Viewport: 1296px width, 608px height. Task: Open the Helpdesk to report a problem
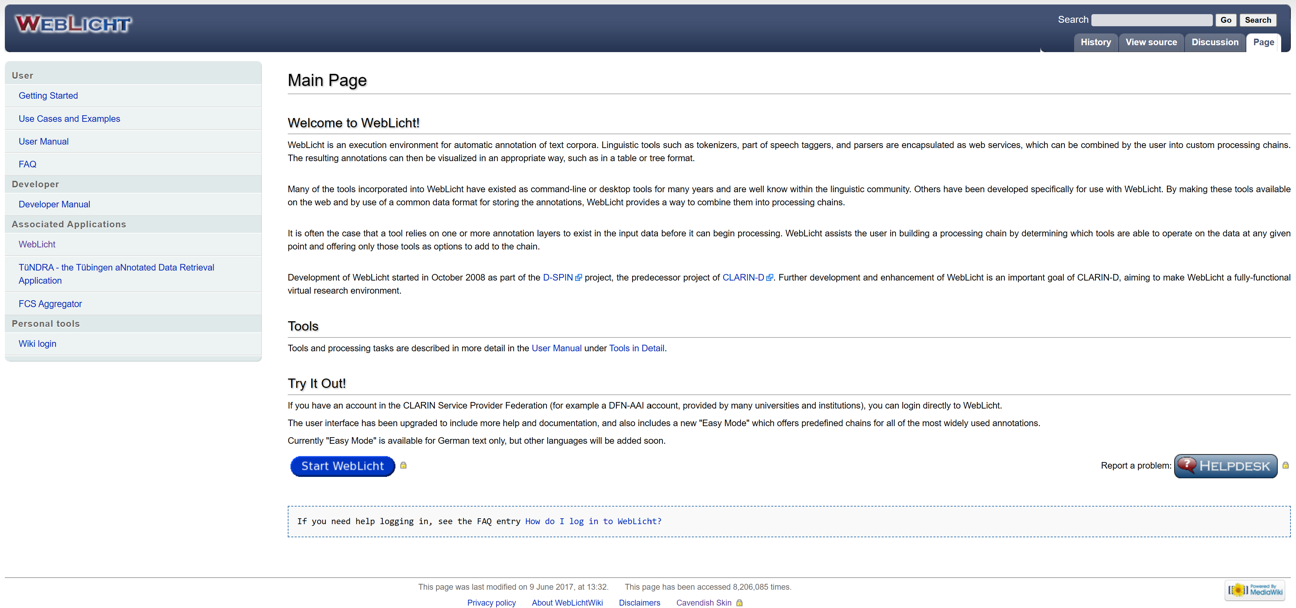[x=1226, y=465]
